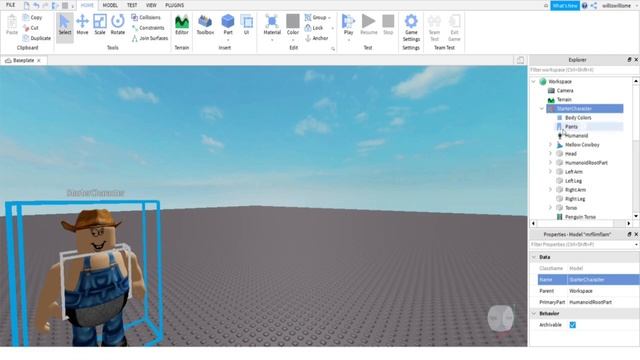Click the Paste button
The height and width of the screenshot is (360, 640).
12,24
